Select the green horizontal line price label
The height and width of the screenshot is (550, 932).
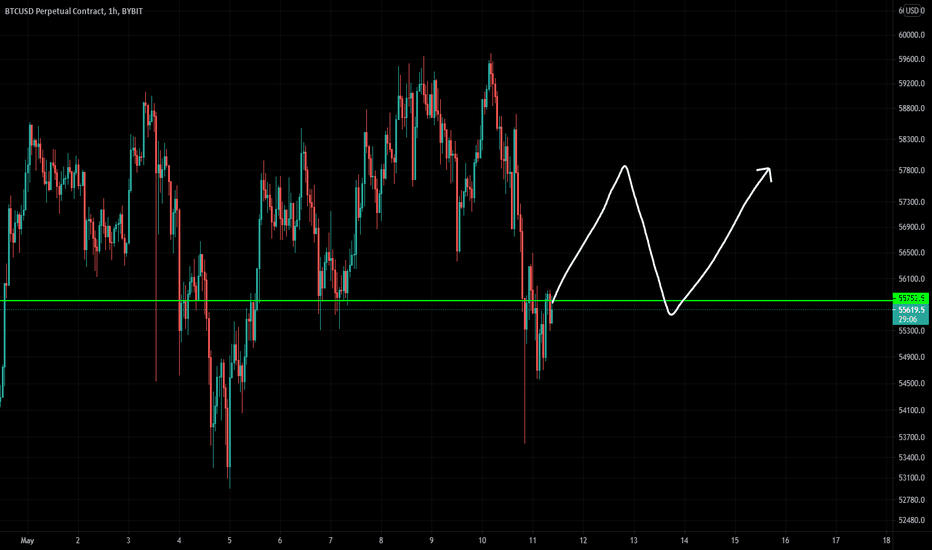click(x=911, y=298)
